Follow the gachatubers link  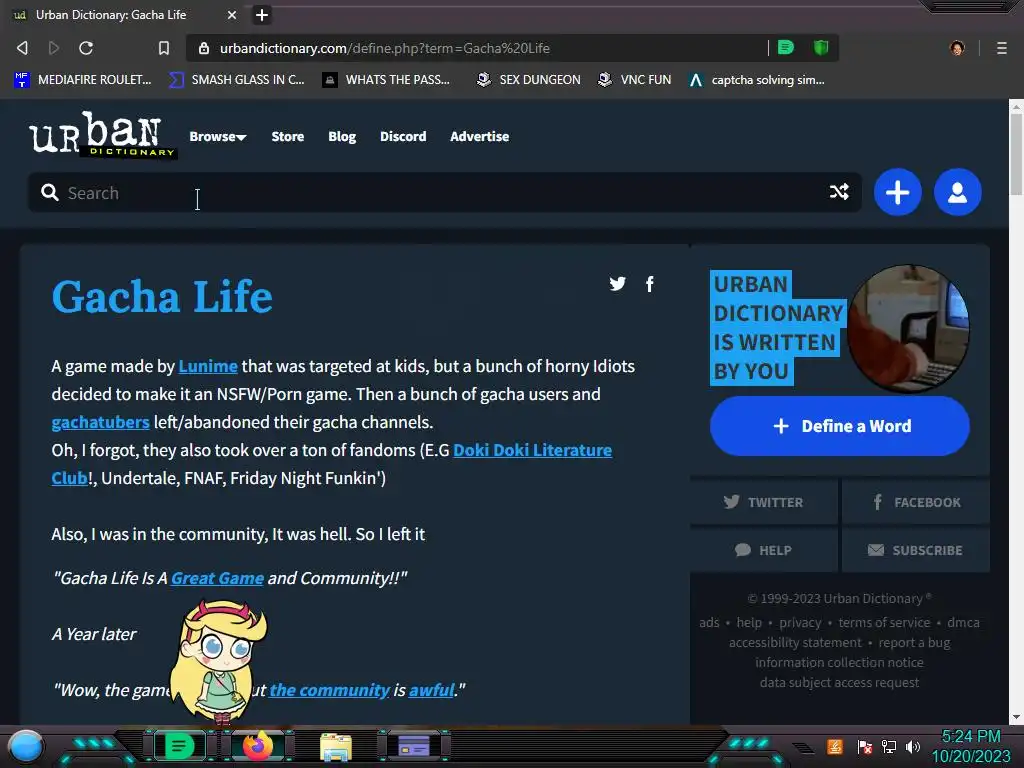coord(101,422)
